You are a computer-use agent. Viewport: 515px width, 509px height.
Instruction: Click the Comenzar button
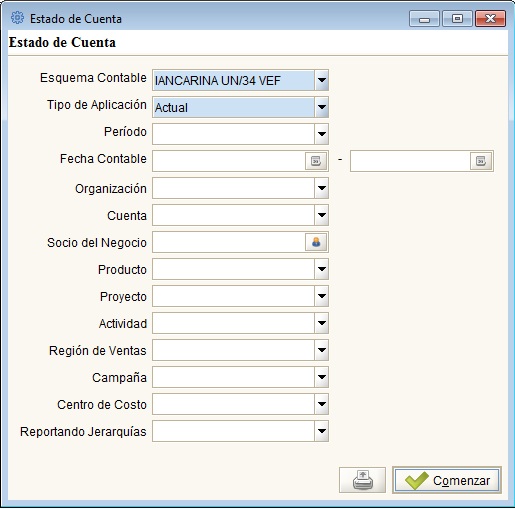(x=447, y=480)
